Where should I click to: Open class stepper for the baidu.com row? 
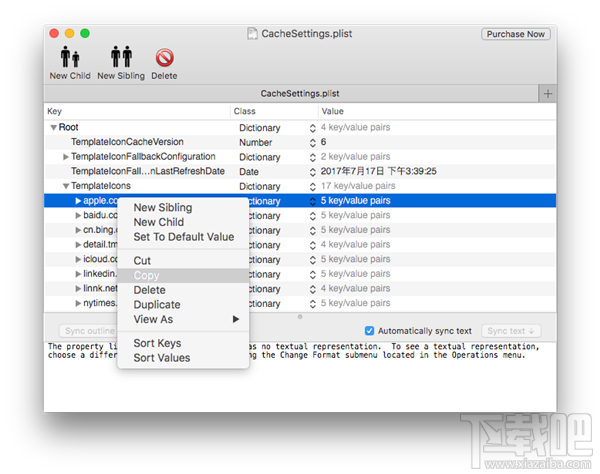click(313, 216)
